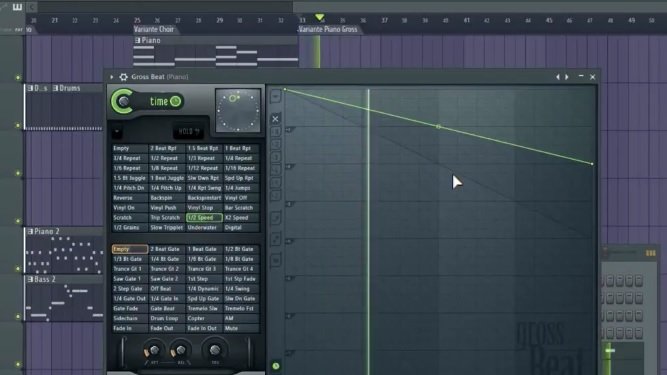The image size is (667, 375).
Task: Open the small dropdown left of HOLD
Action: 117,131
